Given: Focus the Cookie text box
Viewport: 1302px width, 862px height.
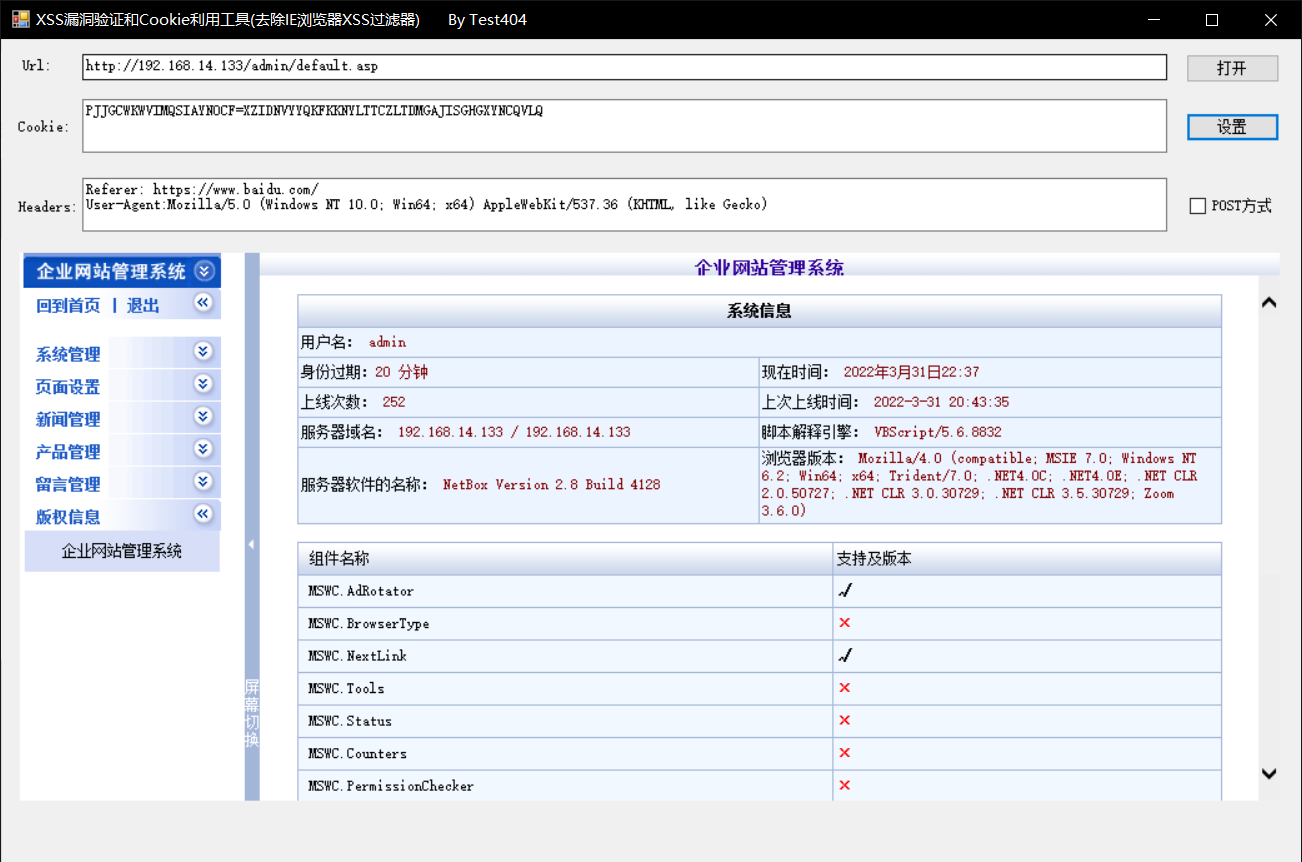Looking at the screenshot, I should point(624,126).
